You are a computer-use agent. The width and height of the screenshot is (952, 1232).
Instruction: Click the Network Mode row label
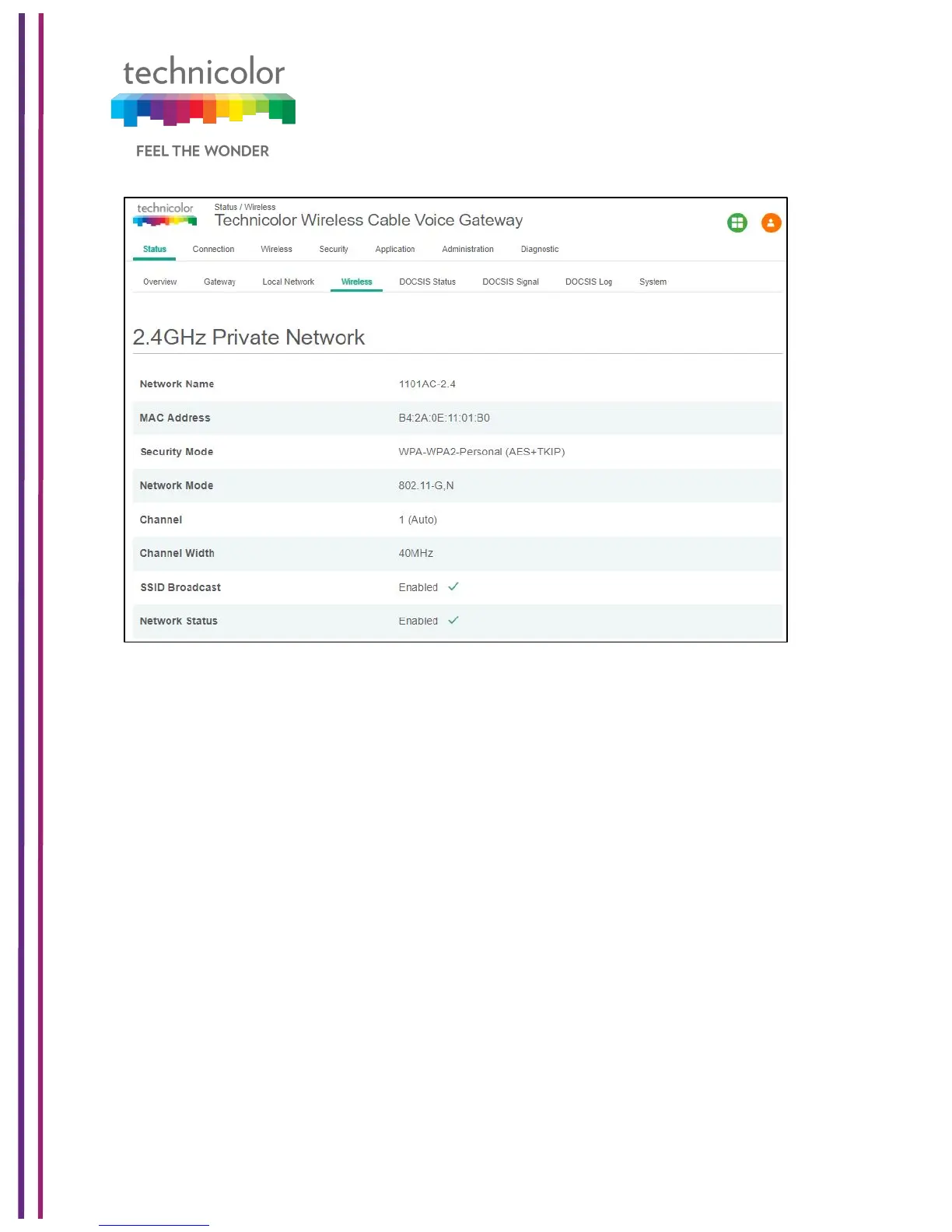[177, 485]
